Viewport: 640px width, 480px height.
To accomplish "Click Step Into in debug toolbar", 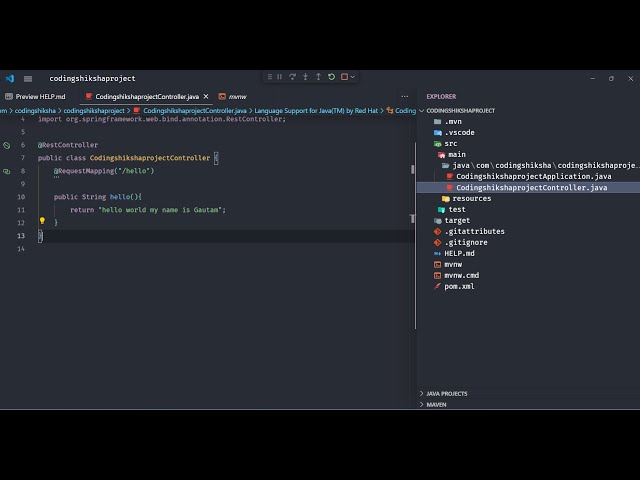I will [x=305, y=77].
